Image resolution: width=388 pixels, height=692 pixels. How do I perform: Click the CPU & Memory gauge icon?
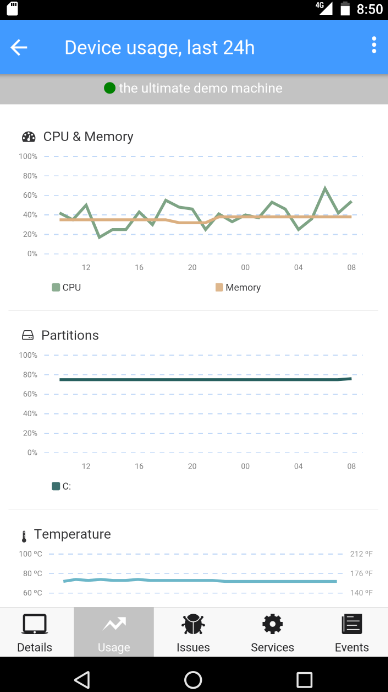29,137
